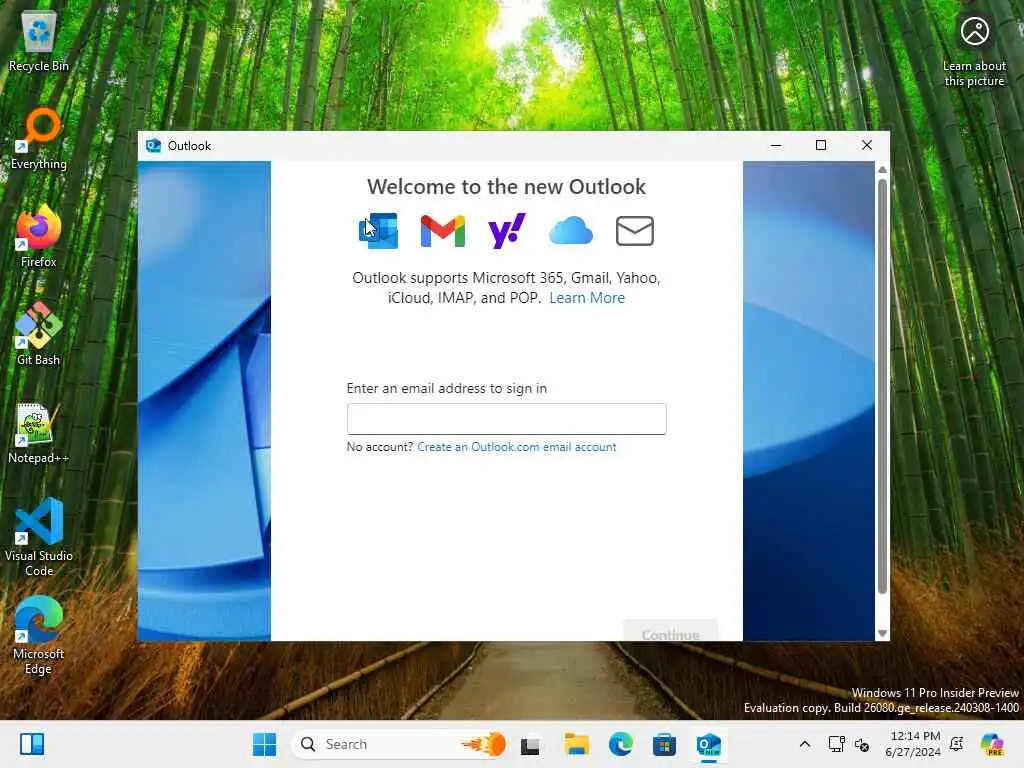Open Create an Outlook.com email account link
The image size is (1024, 768).
[516, 447]
